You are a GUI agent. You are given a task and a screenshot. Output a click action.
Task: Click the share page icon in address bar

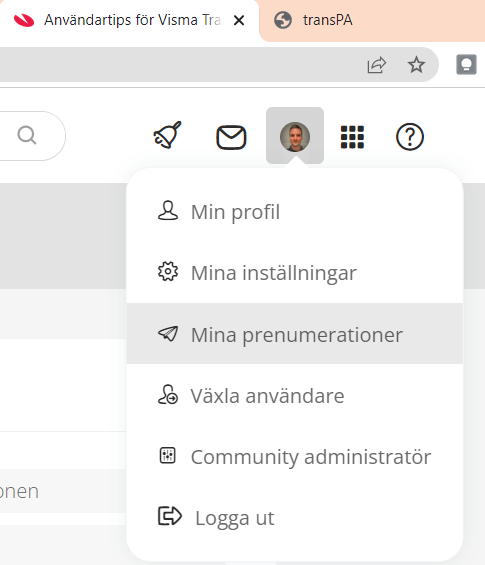coord(377,65)
